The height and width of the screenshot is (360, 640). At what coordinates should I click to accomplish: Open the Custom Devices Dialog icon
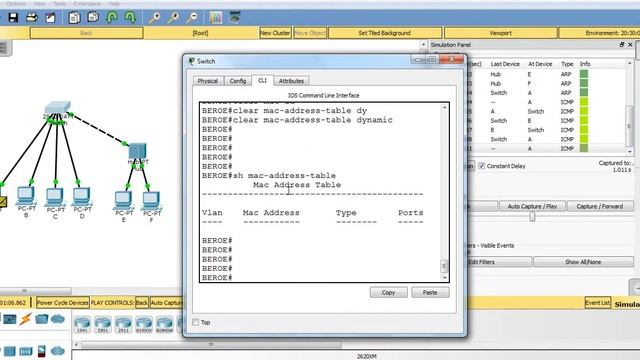[235, 18]
